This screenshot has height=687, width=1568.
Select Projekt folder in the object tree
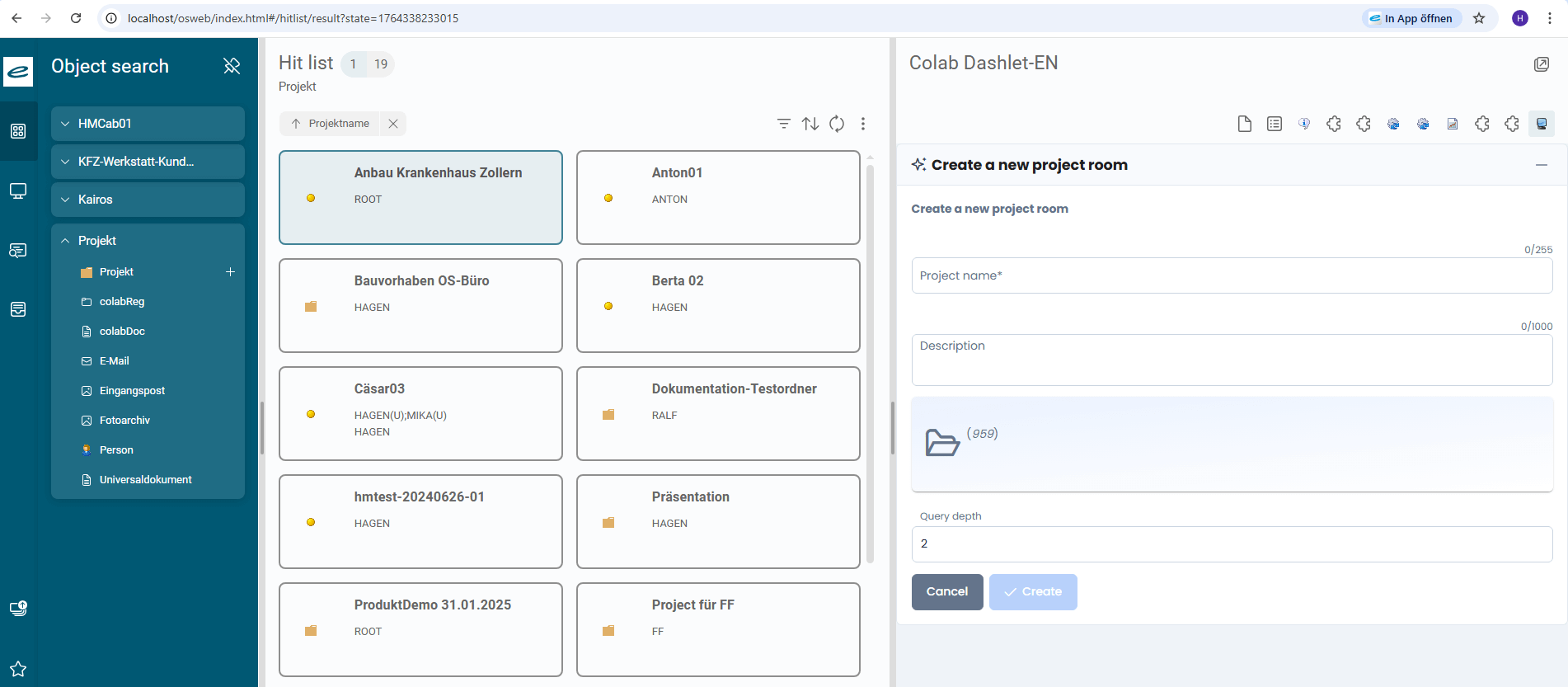click(x=116, y=272)
